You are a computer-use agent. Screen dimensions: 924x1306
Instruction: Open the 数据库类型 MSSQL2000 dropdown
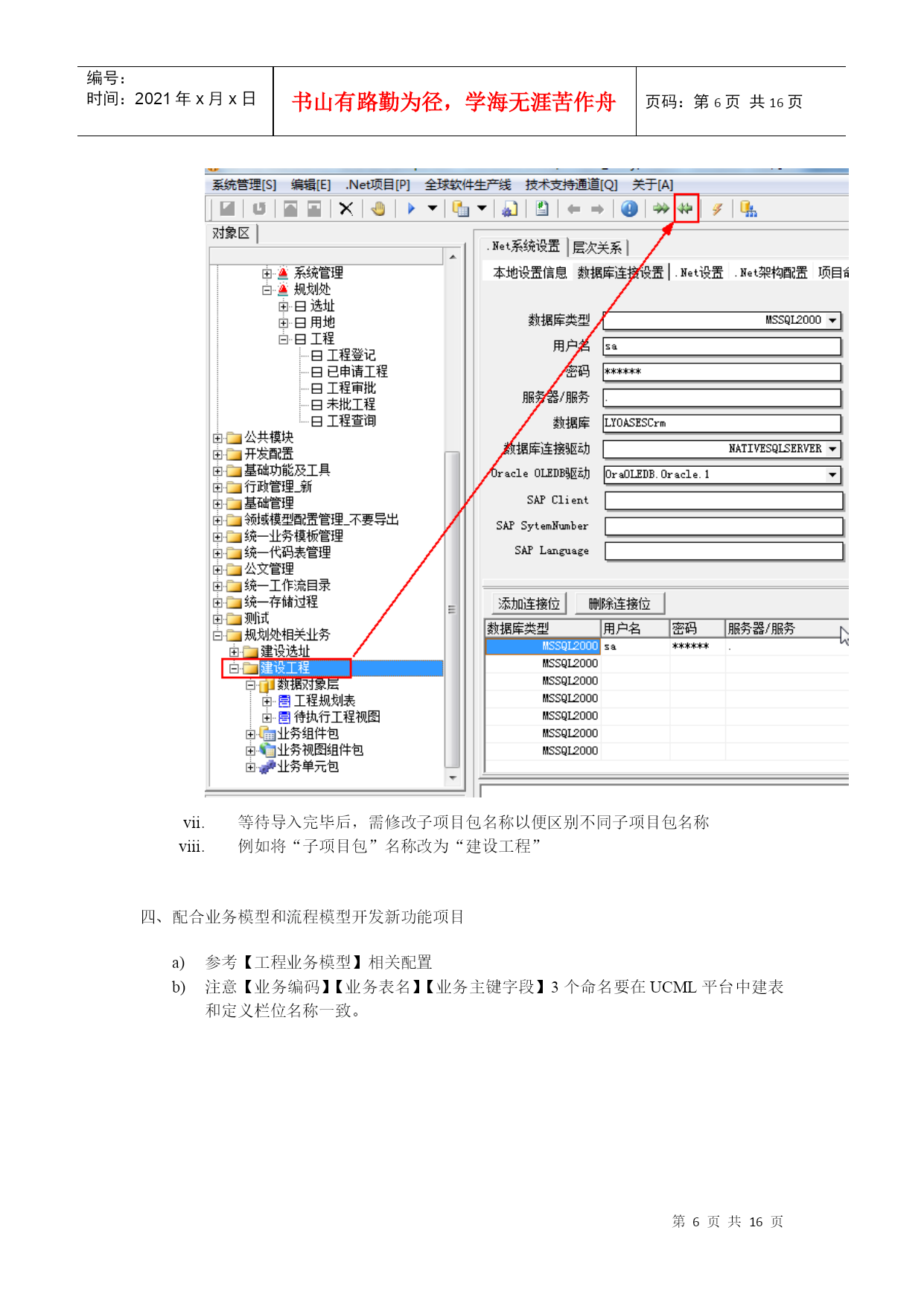[x=832, y=321]
